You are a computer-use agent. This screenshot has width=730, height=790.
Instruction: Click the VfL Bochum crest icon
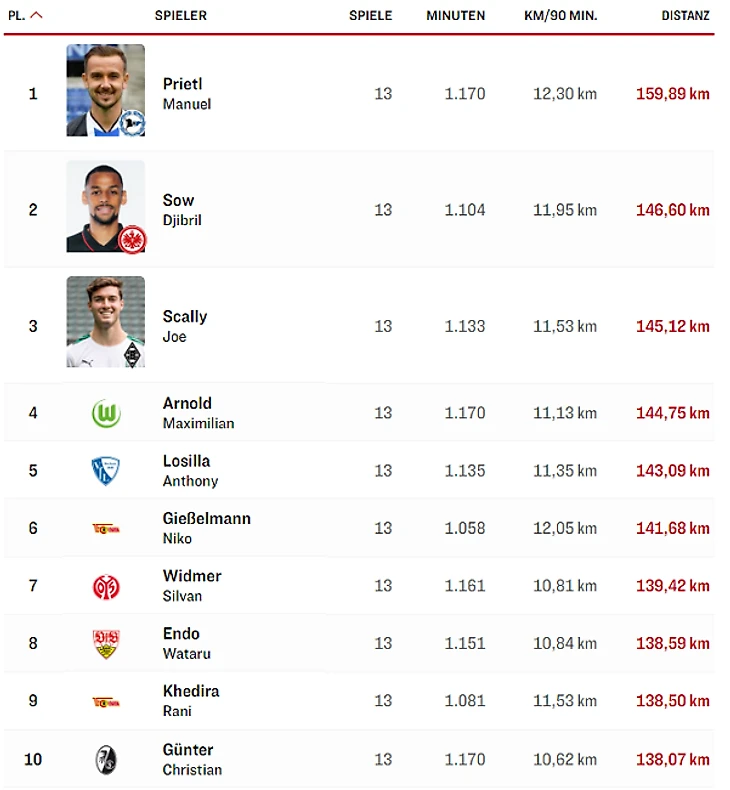(105, 471)
